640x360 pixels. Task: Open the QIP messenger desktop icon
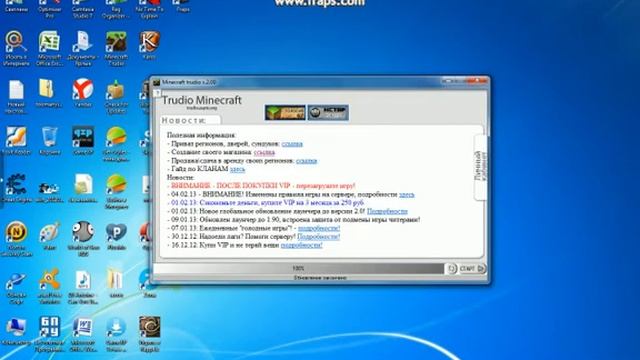coord(83,137)
